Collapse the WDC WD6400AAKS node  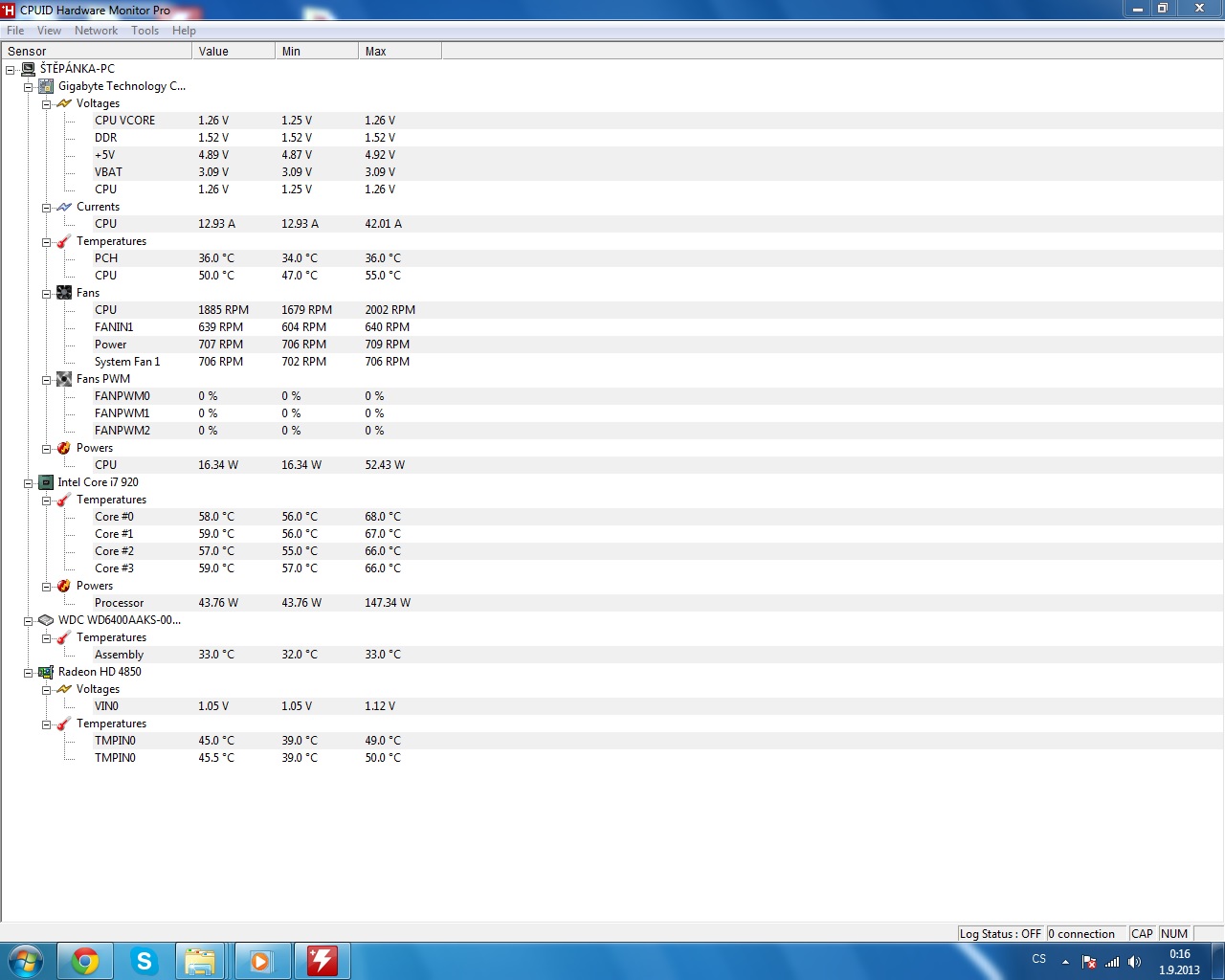[x=28, y=621]
